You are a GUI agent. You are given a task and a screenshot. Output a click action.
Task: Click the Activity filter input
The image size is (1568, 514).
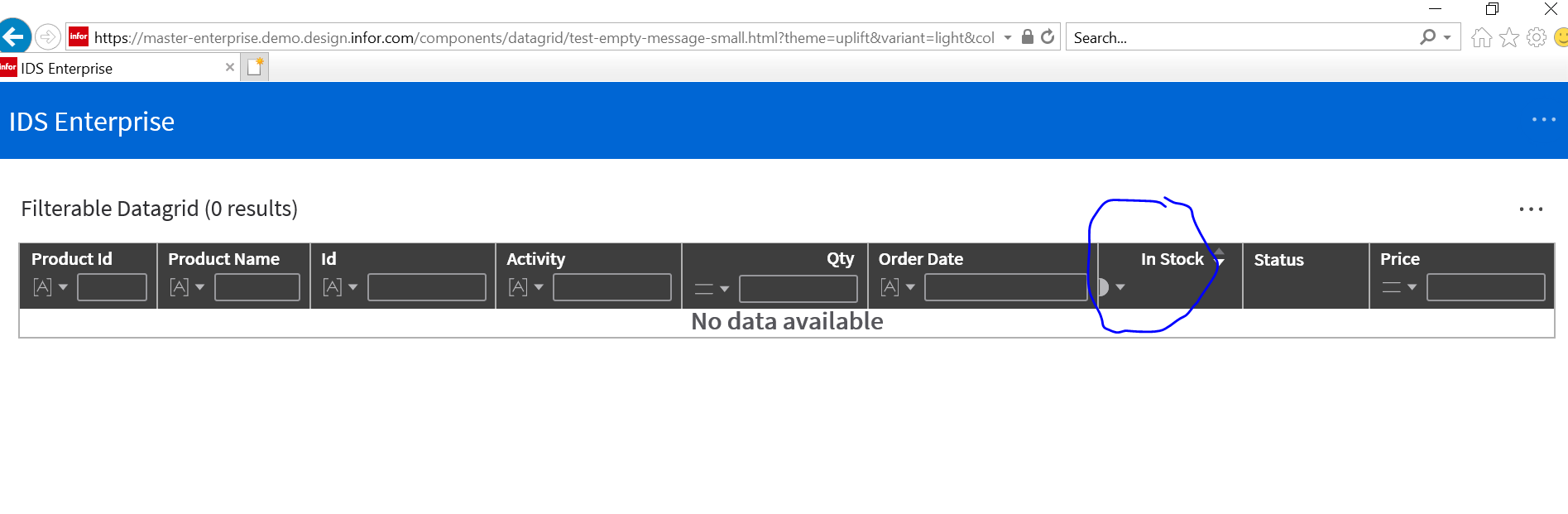tap(612, 287)
